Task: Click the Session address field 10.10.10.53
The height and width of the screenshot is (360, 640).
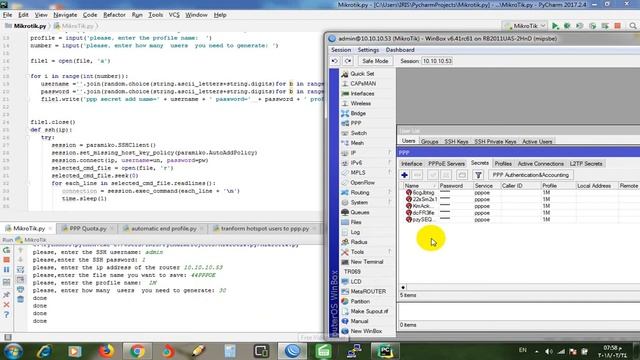Action: coord(437,61)
